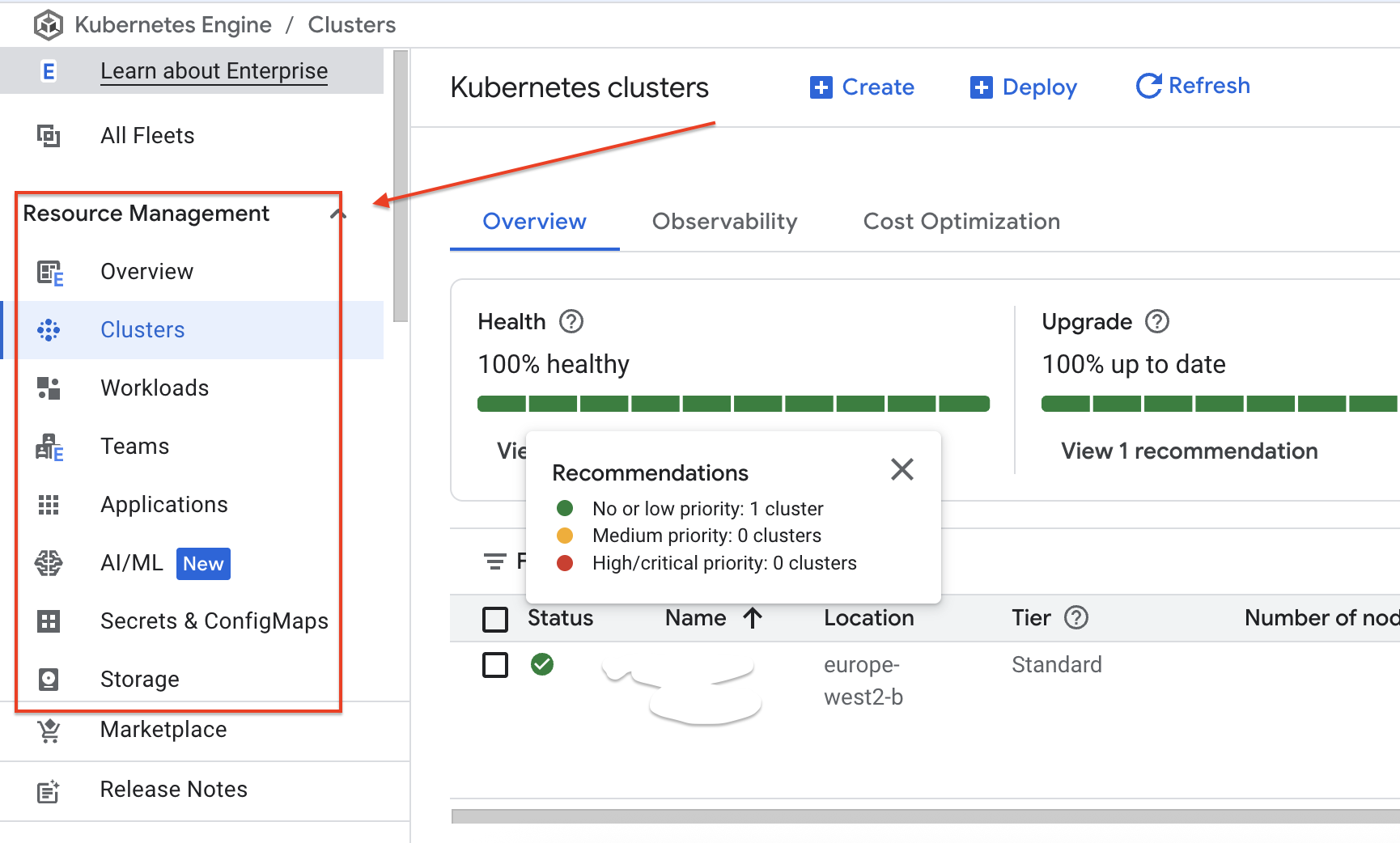Click the Health help question icon
Image resolution: width=1400 pixels, height=843 pixels.
pyautogui.click(x=571, y=322)
